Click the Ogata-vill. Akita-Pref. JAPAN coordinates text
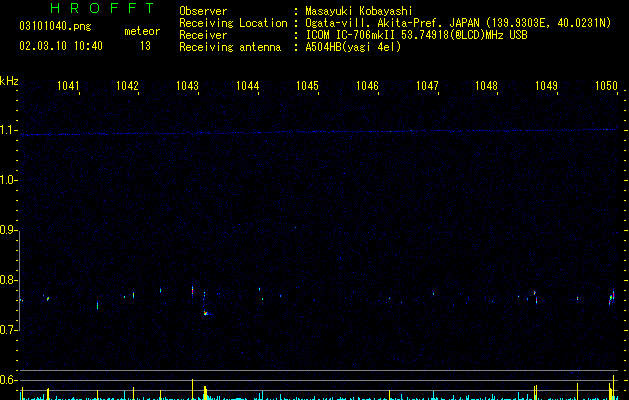This screenshot has height=400, width=629. click(458, 23)
